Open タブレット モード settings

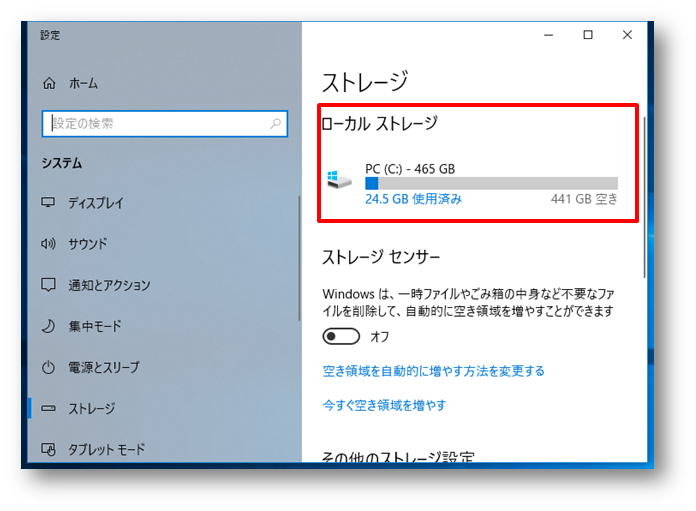coord(107,449)
